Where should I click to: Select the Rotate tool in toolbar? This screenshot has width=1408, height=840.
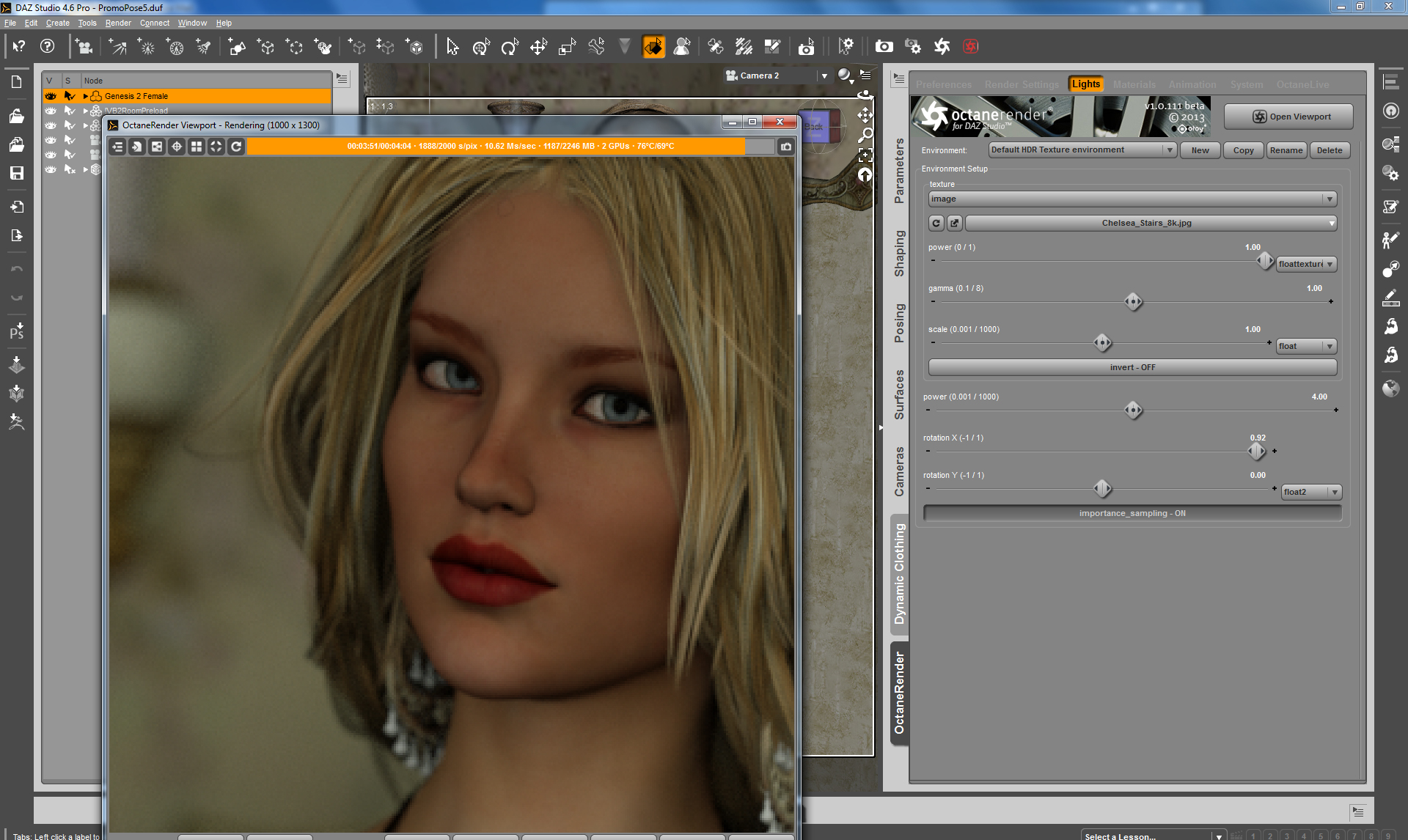tap(509, 48)
